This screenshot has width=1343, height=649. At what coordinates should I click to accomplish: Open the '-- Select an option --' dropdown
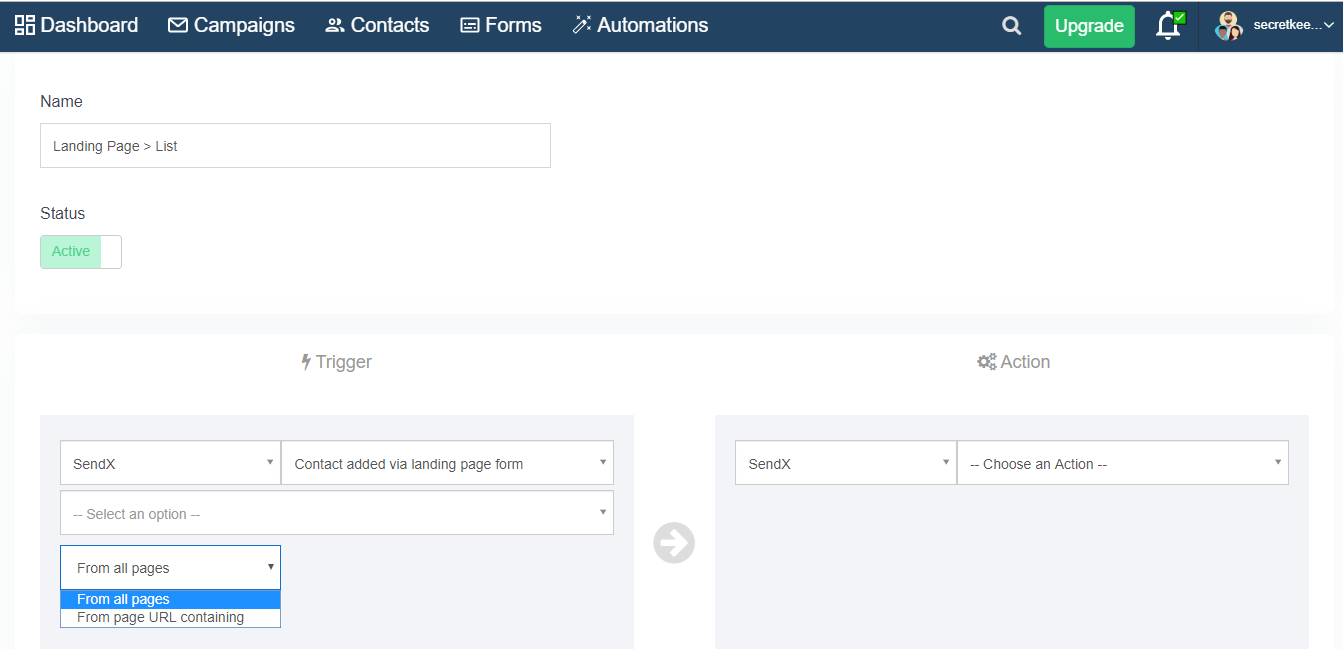click(x=337, y=513)
